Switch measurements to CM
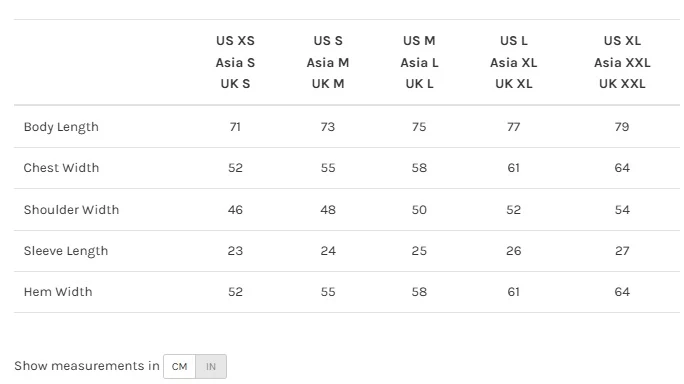Image resolution: width=684 pixels, height=384 pixels. coord(179,367)
